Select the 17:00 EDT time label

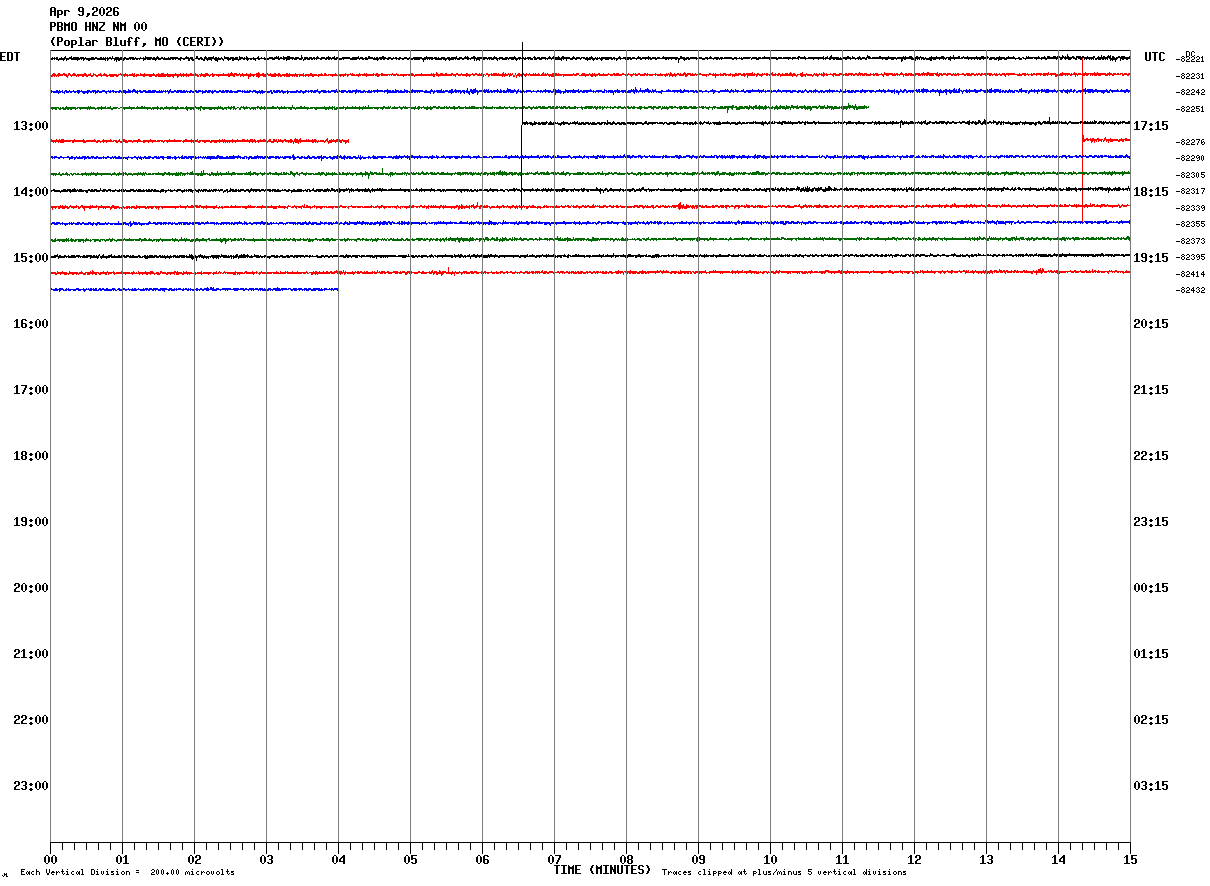tap(31, 390)
